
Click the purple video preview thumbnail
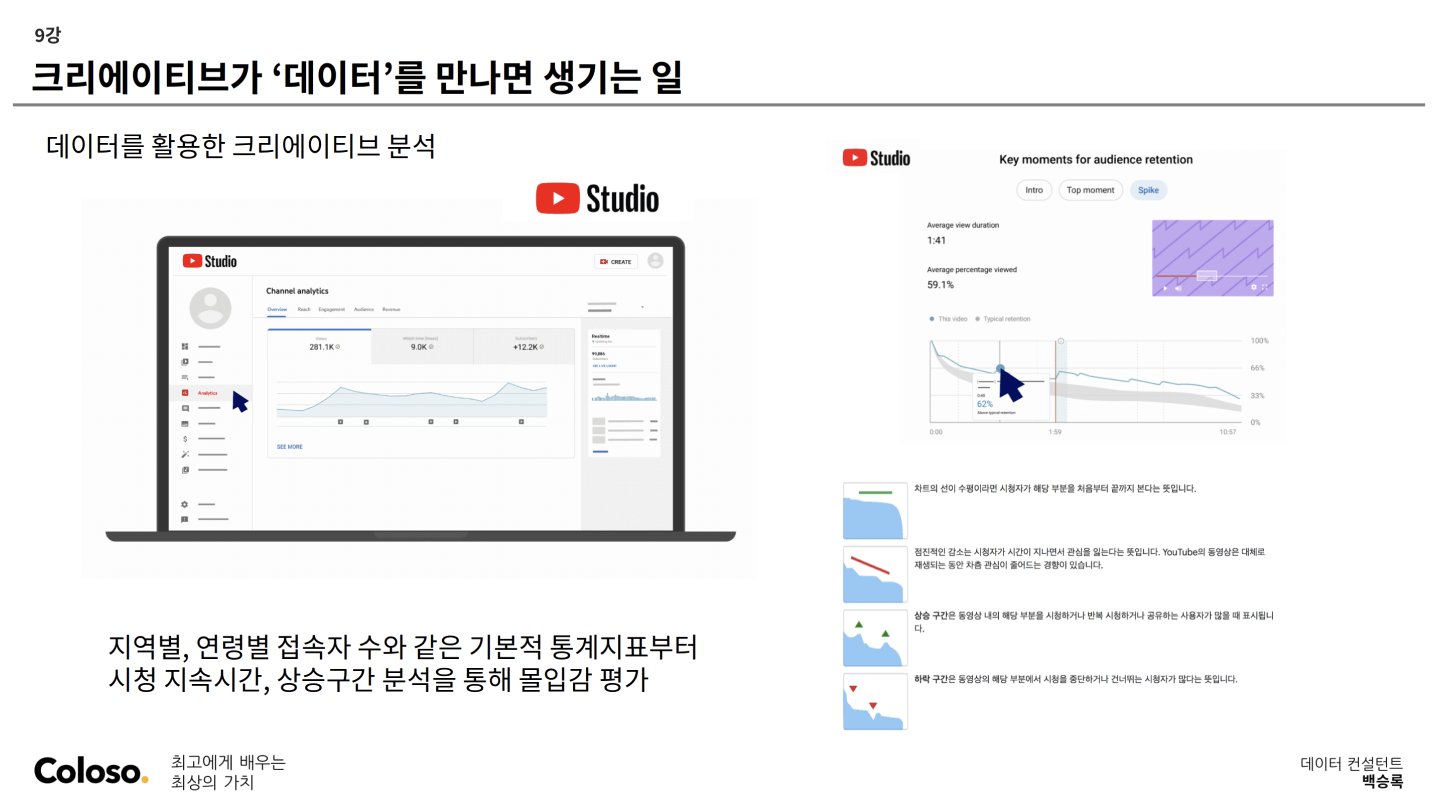tap(1214, 258)
